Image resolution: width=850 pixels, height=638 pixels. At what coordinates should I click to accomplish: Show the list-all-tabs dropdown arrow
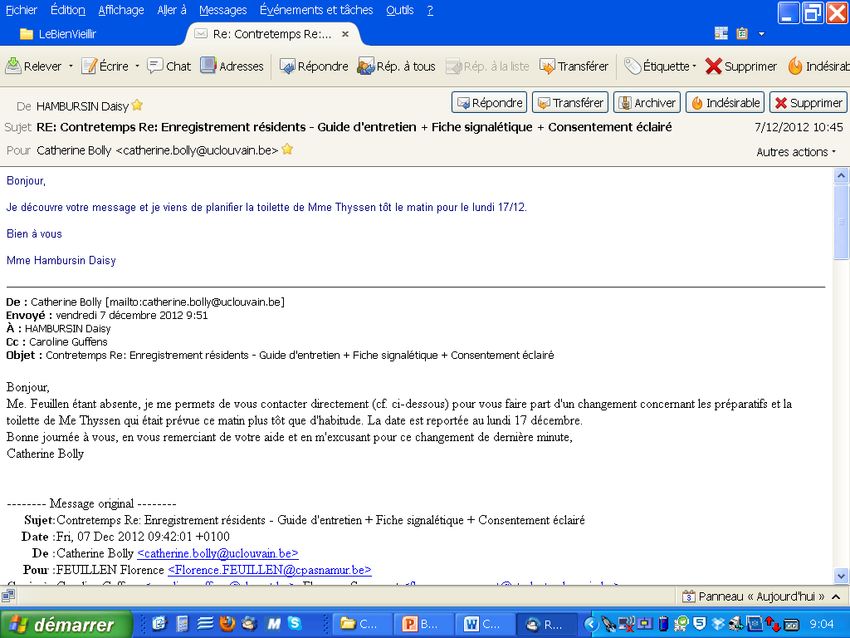pos(761,34)
